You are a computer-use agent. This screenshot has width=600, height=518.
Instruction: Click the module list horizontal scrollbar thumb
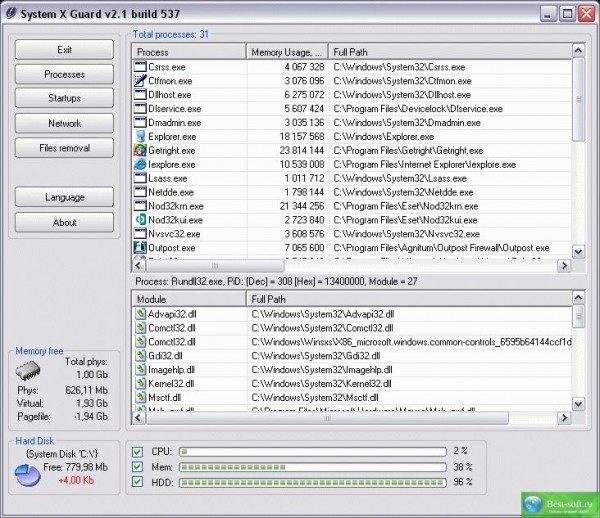[x=327, y=418]
